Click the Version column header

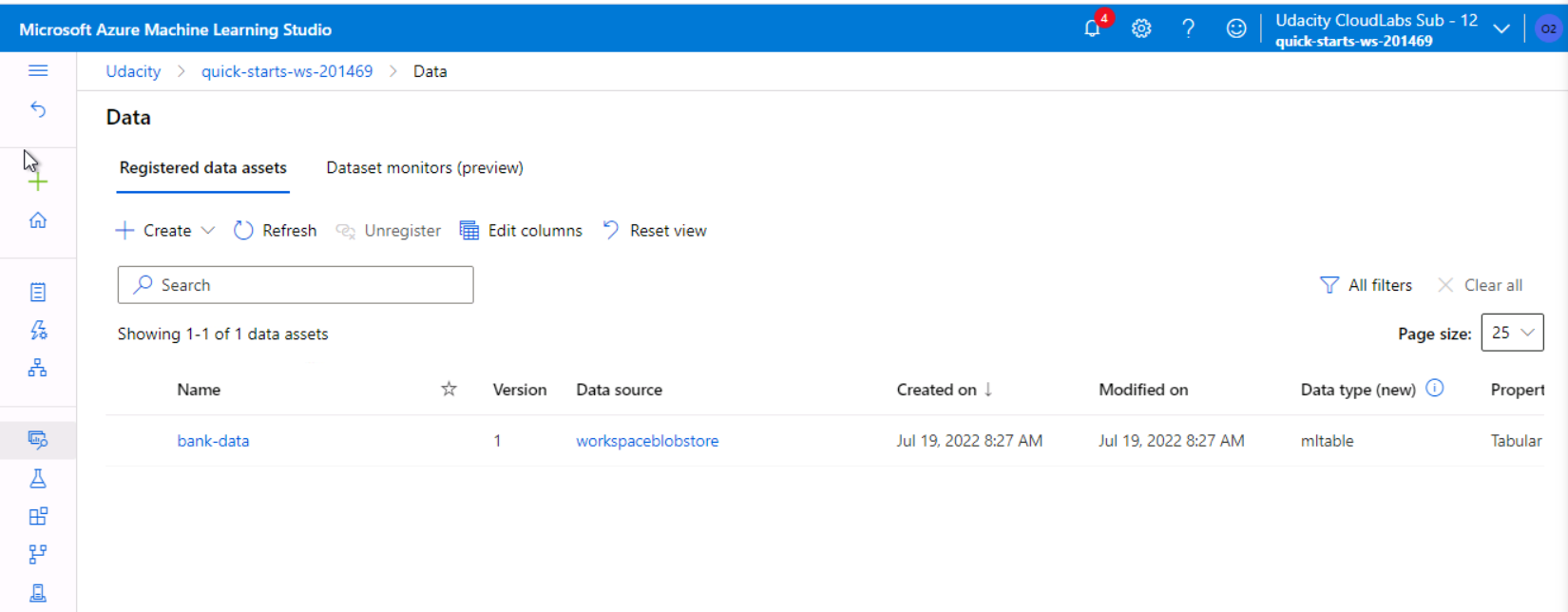tap(520, 390)
